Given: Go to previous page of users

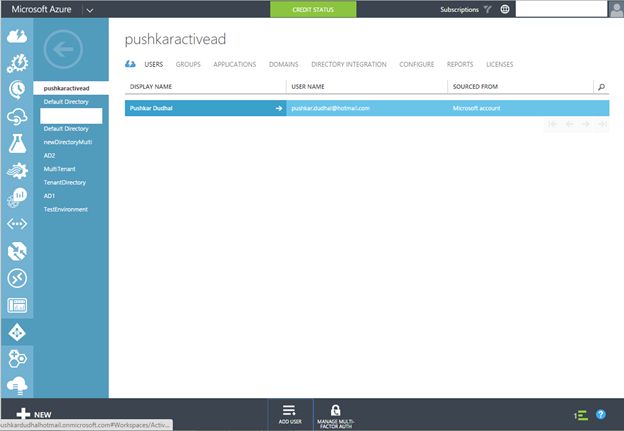Looking at the screenshot, I should click(x=569, y=124).
